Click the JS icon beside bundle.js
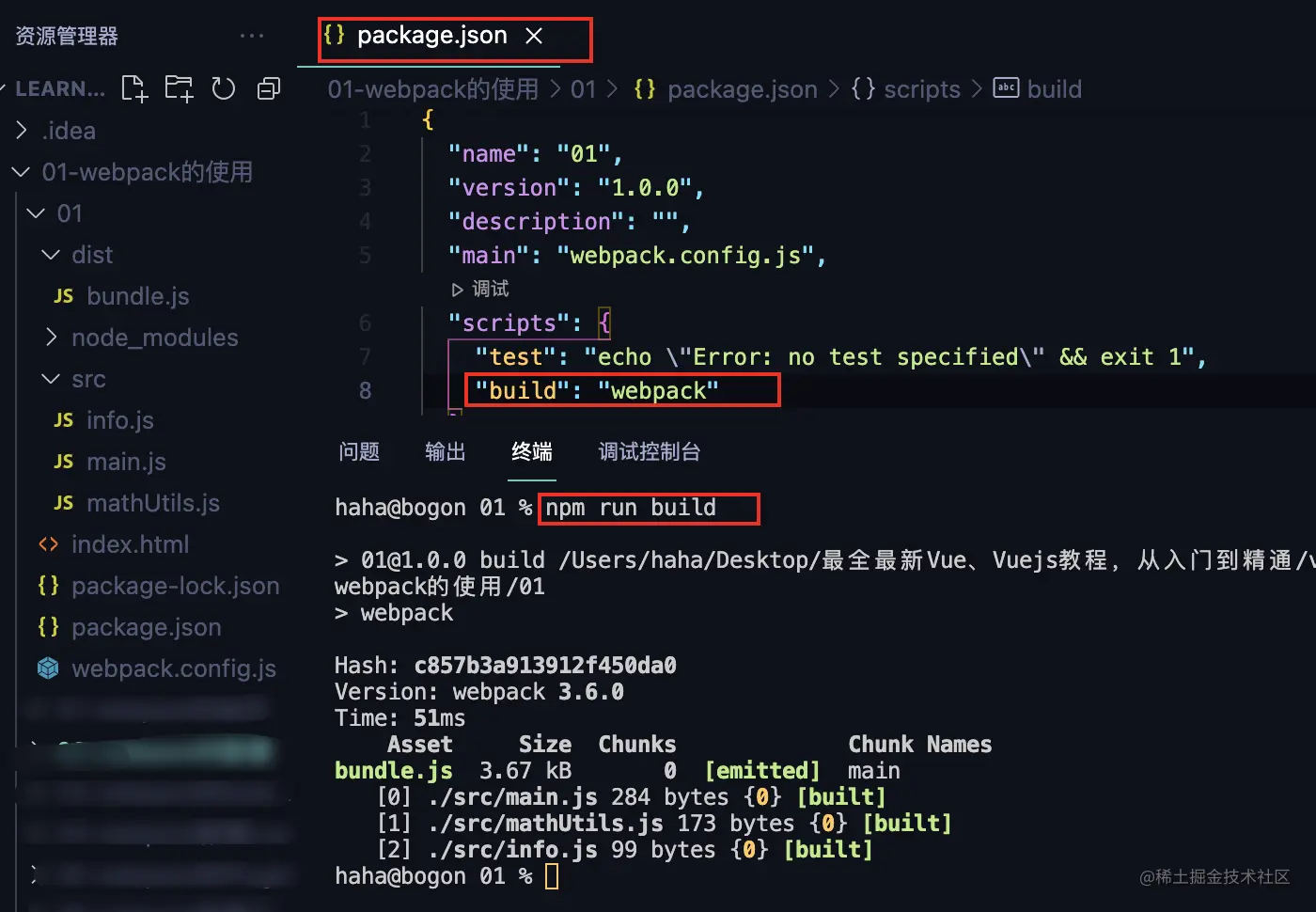Image resolution: width=1316 pixels, height=912 pixels. coord(63,296)
